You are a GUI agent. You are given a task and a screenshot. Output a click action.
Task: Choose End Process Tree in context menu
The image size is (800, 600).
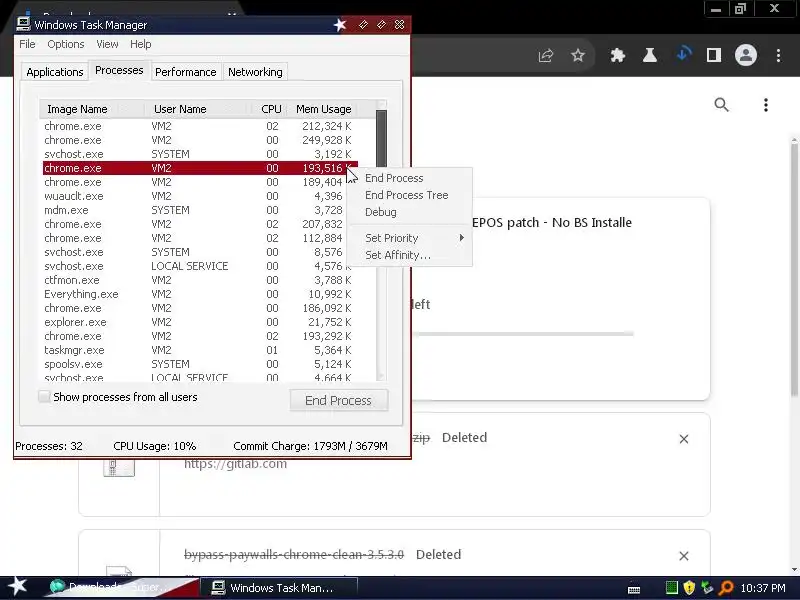click(407, 195)
